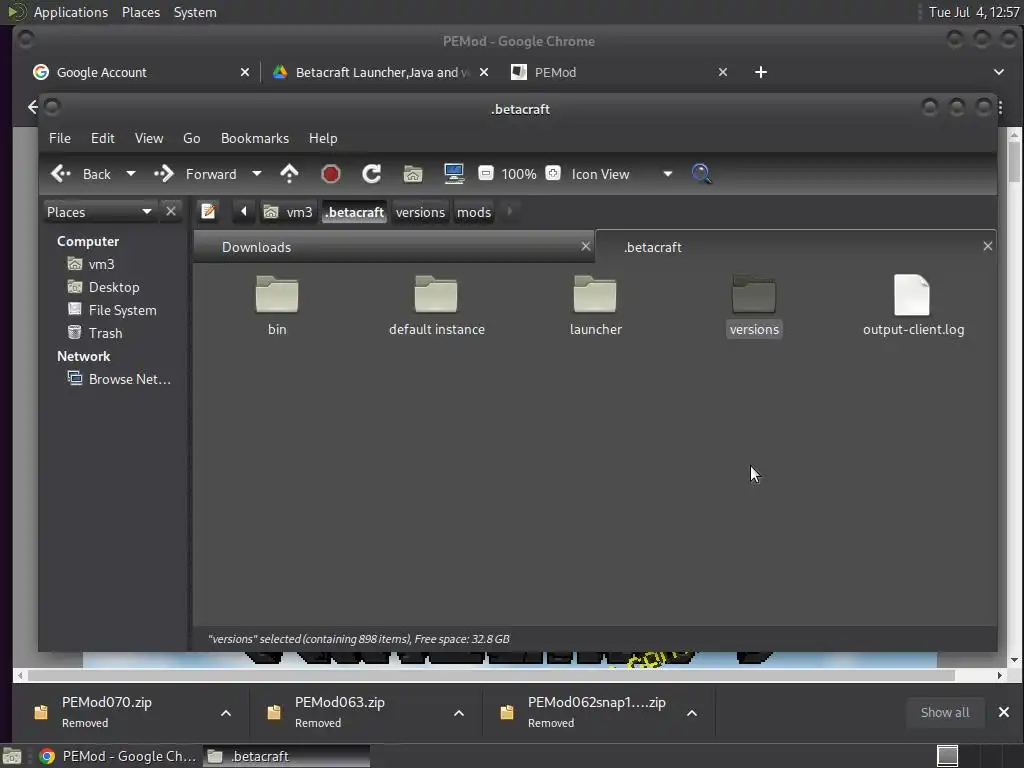Viewport: 1024px width, 768px height.
Task: Click Chrome page vertical scrollbar thumb
Action: [1014, 161]
